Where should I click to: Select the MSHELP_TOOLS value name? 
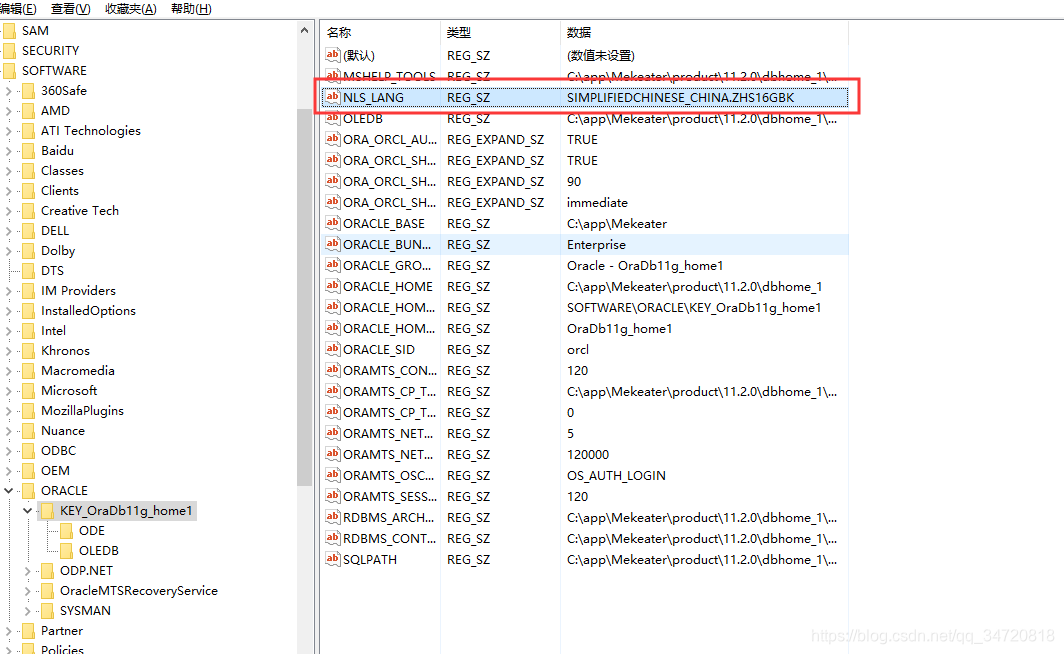389,76
